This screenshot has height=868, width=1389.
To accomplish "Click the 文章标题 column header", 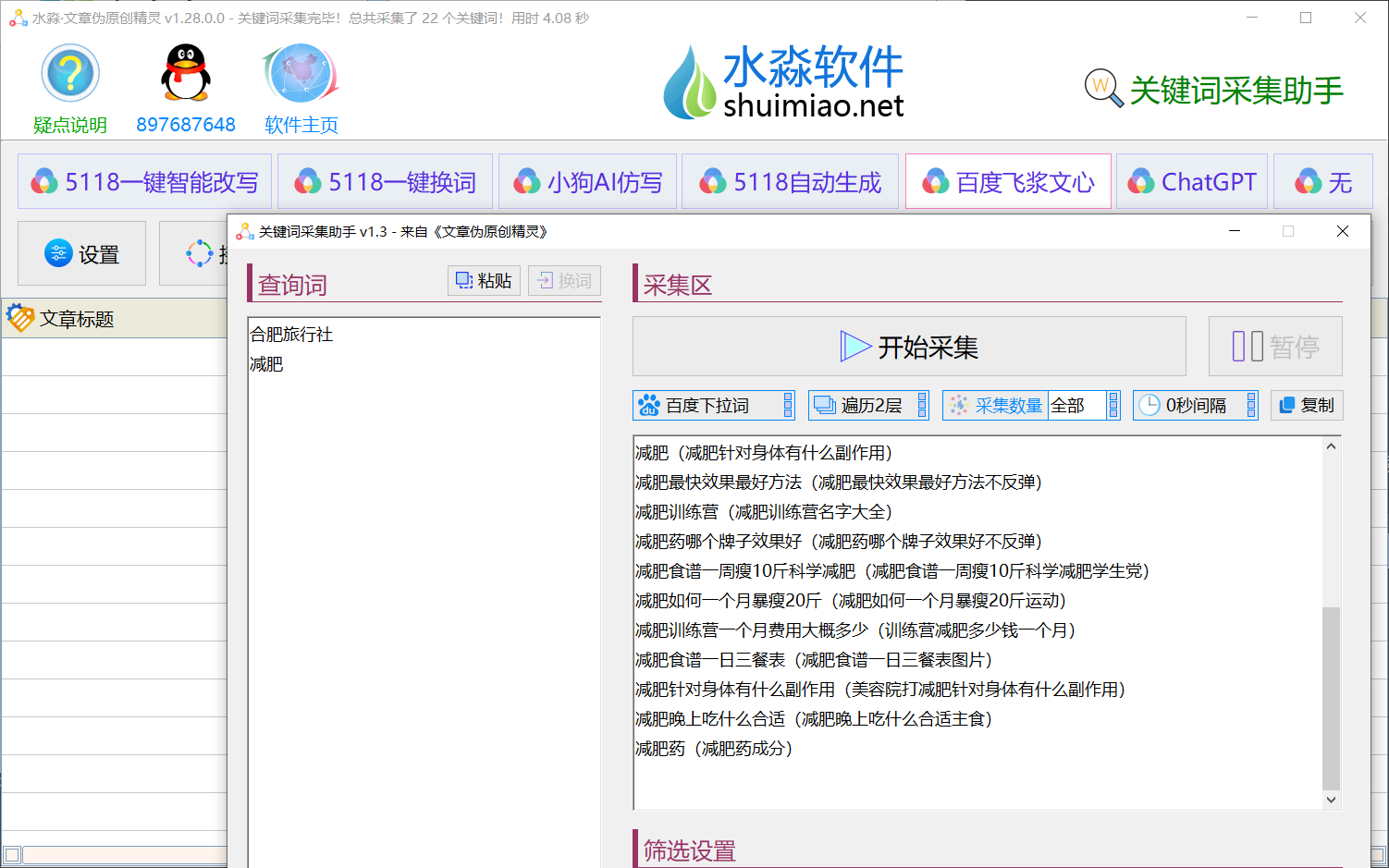I will click(x=77, y=319).
